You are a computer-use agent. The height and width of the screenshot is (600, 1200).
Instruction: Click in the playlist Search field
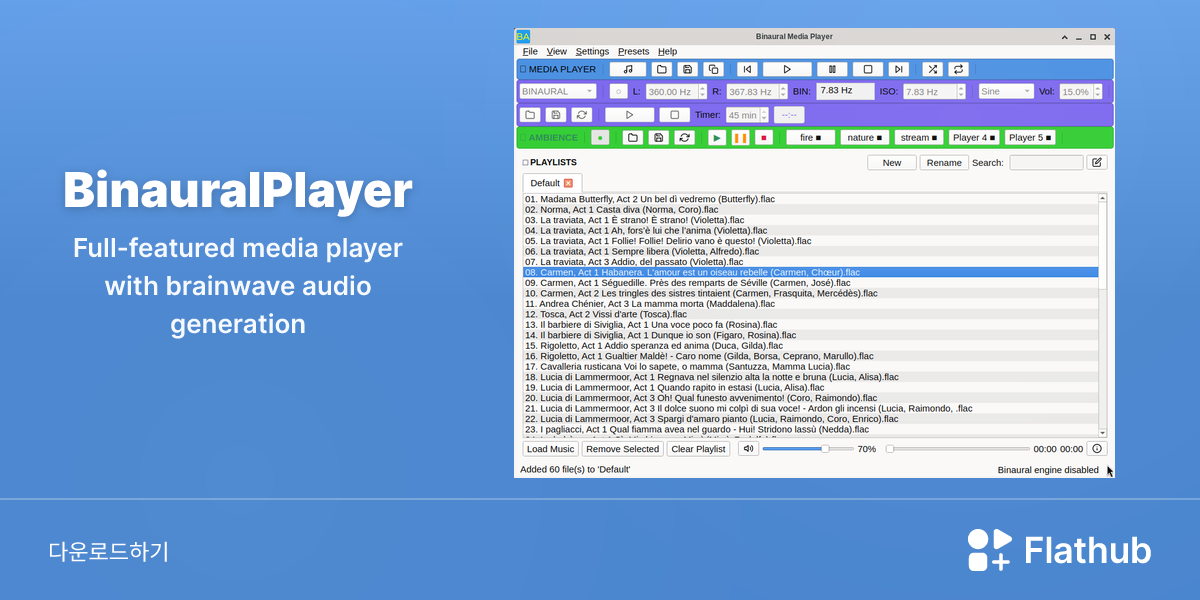pyautogui.click(x=1046, y=162)
